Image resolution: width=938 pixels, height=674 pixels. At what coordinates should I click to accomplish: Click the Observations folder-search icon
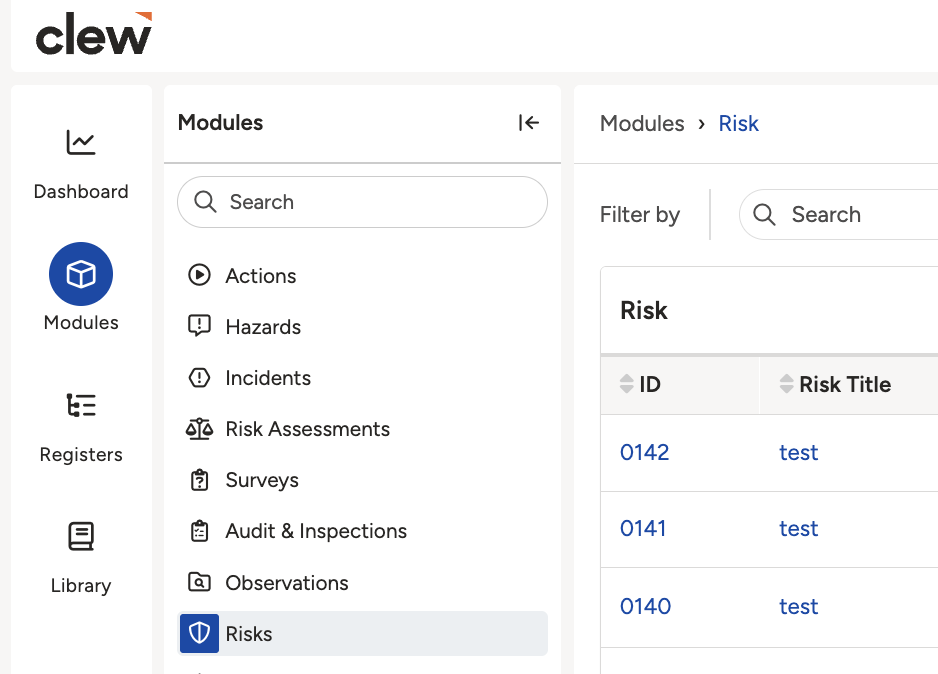click(x=199, y=582)
